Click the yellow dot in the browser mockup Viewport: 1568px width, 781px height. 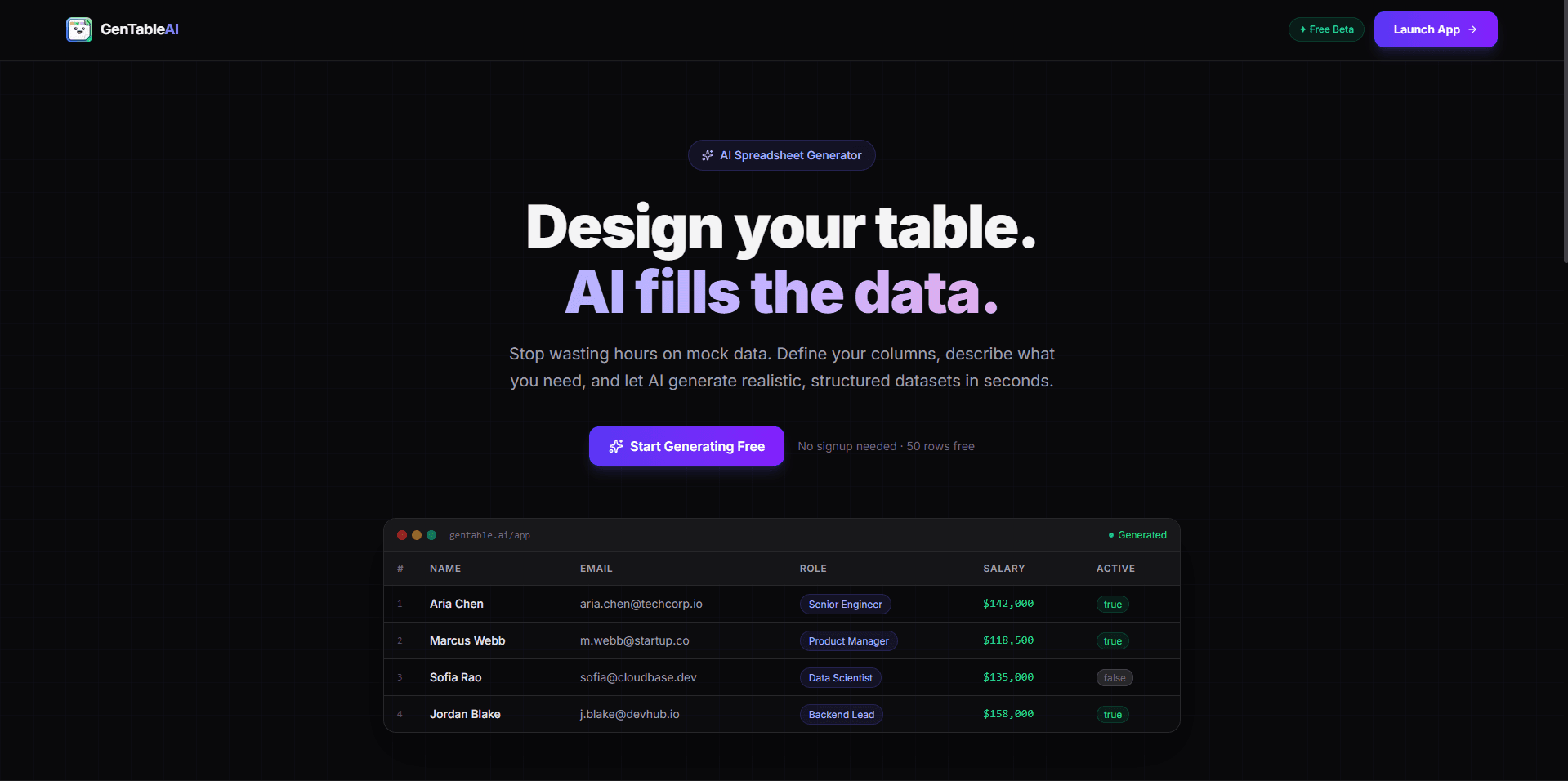417,535
